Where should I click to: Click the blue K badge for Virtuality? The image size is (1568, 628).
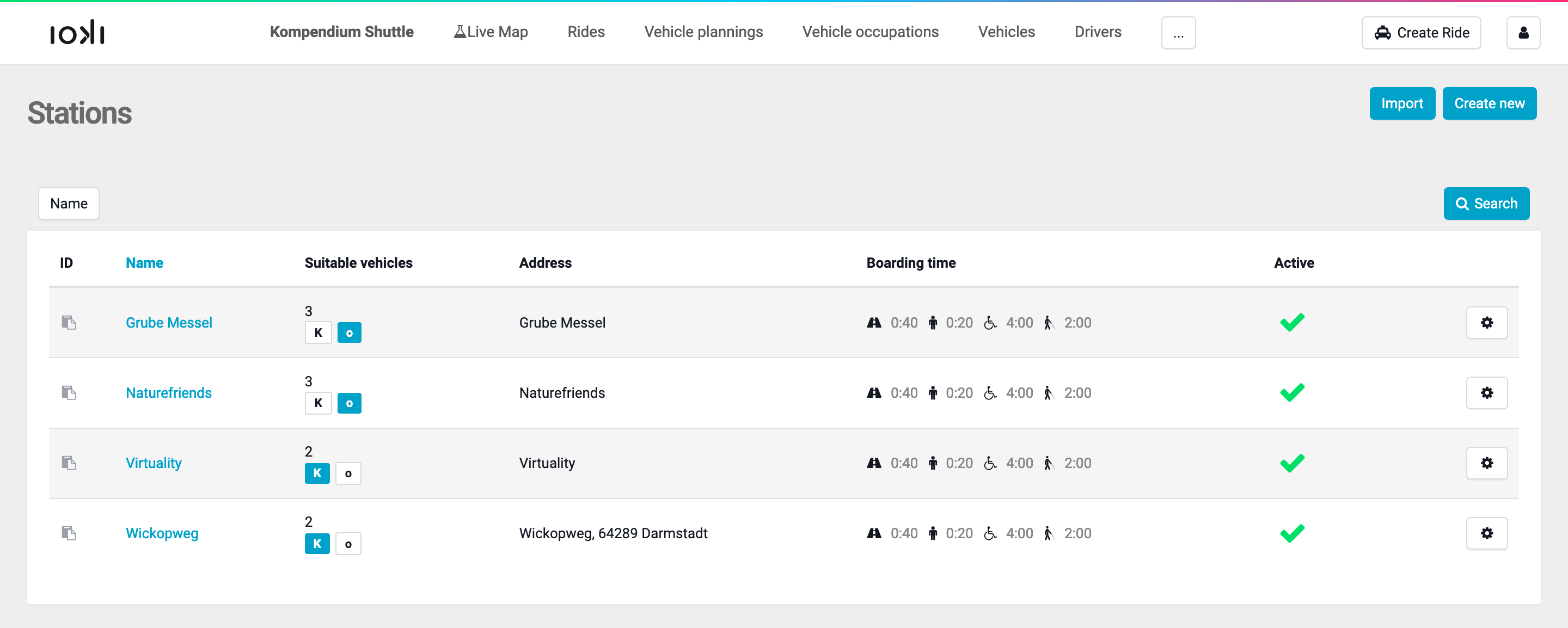[317, 473]
